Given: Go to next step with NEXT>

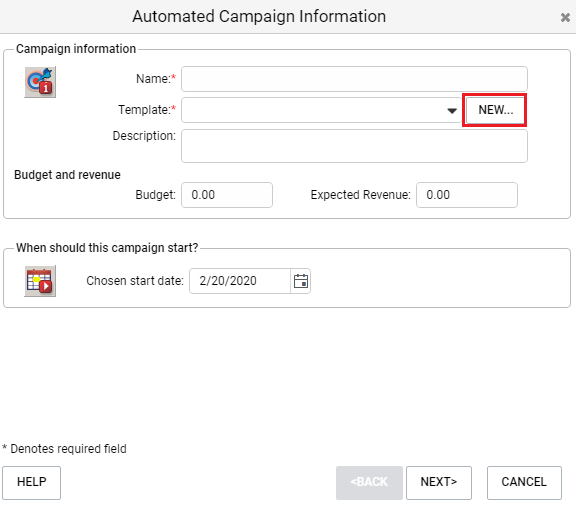Looking at the screenshot, I should pyautogui.click(x=439, y=483).
